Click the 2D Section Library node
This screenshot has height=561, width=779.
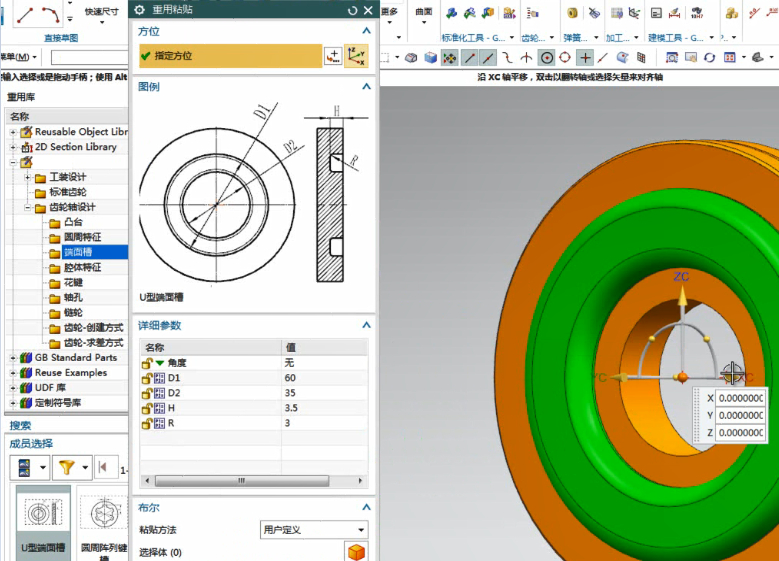76,147
